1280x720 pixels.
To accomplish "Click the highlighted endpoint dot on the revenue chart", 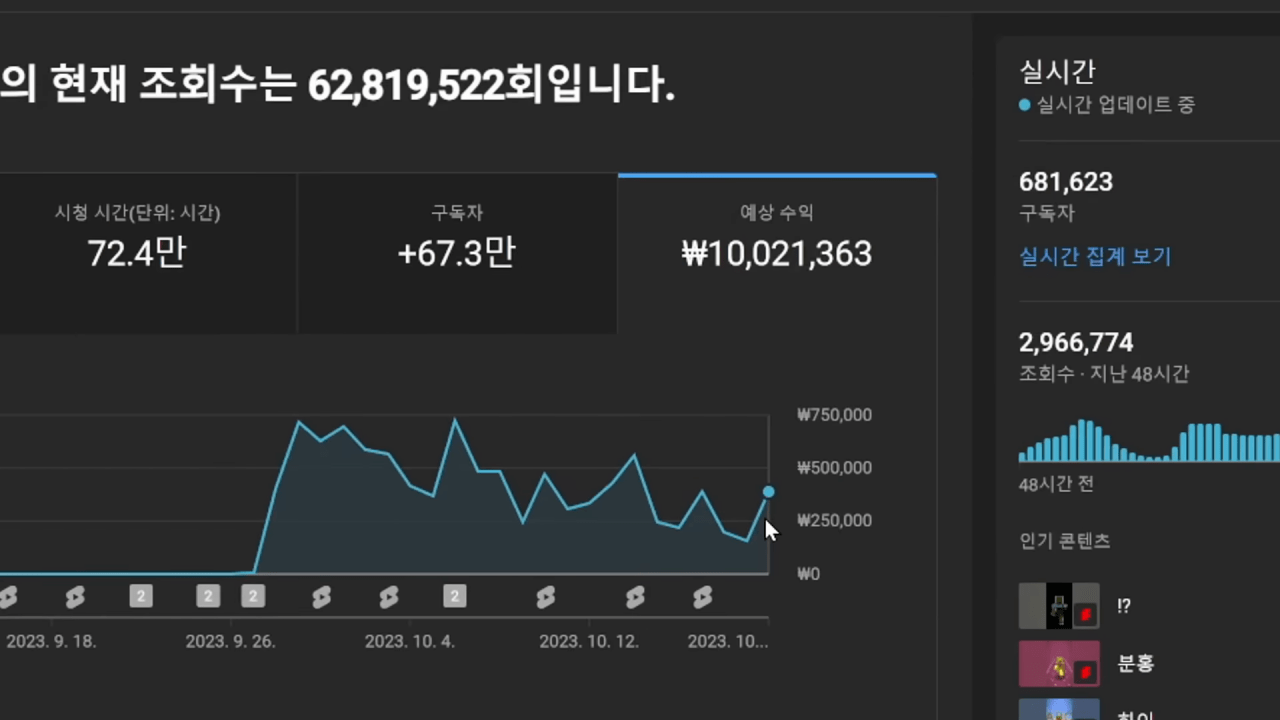I will click(x=768, y=492).
